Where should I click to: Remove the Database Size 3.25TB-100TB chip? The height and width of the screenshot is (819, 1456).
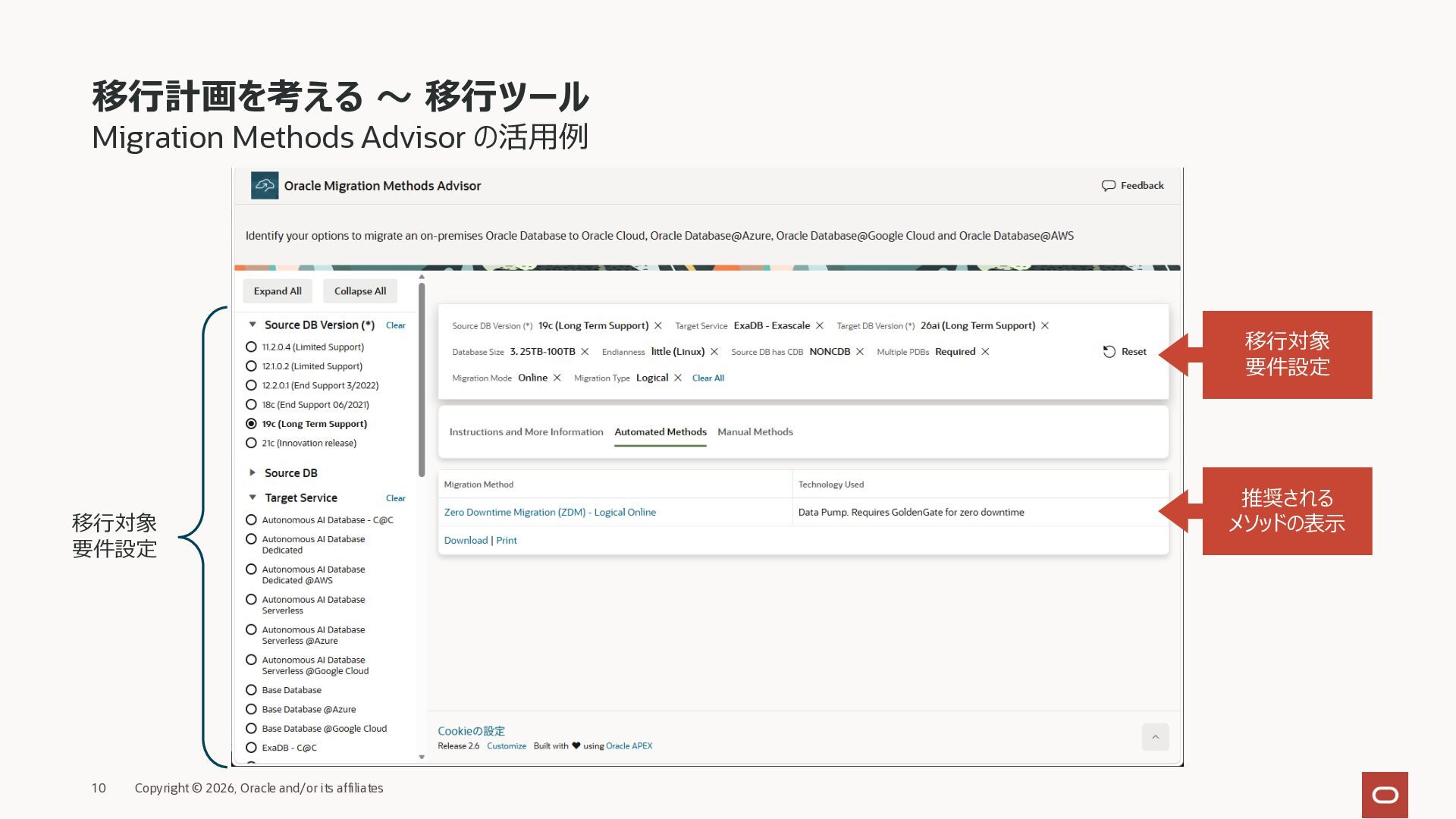(x=585, y=352)
